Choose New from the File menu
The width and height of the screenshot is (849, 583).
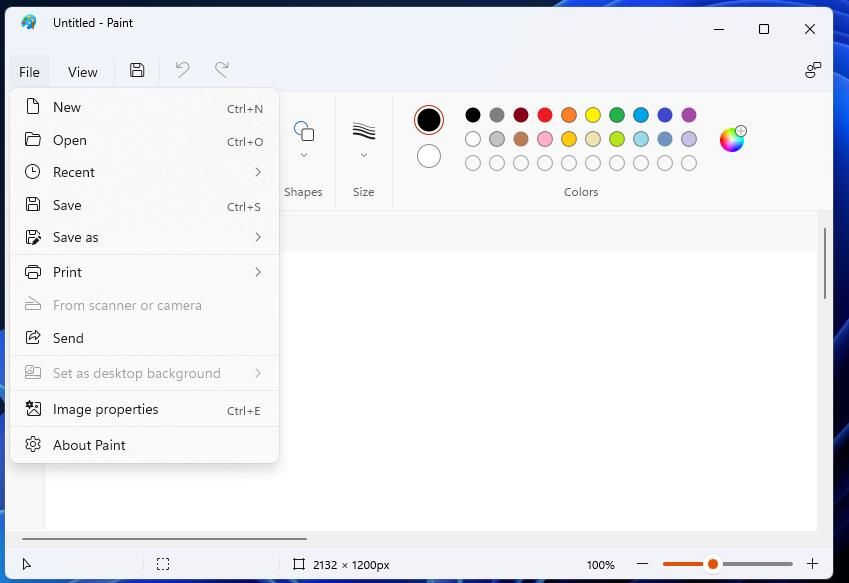point(145,107)
